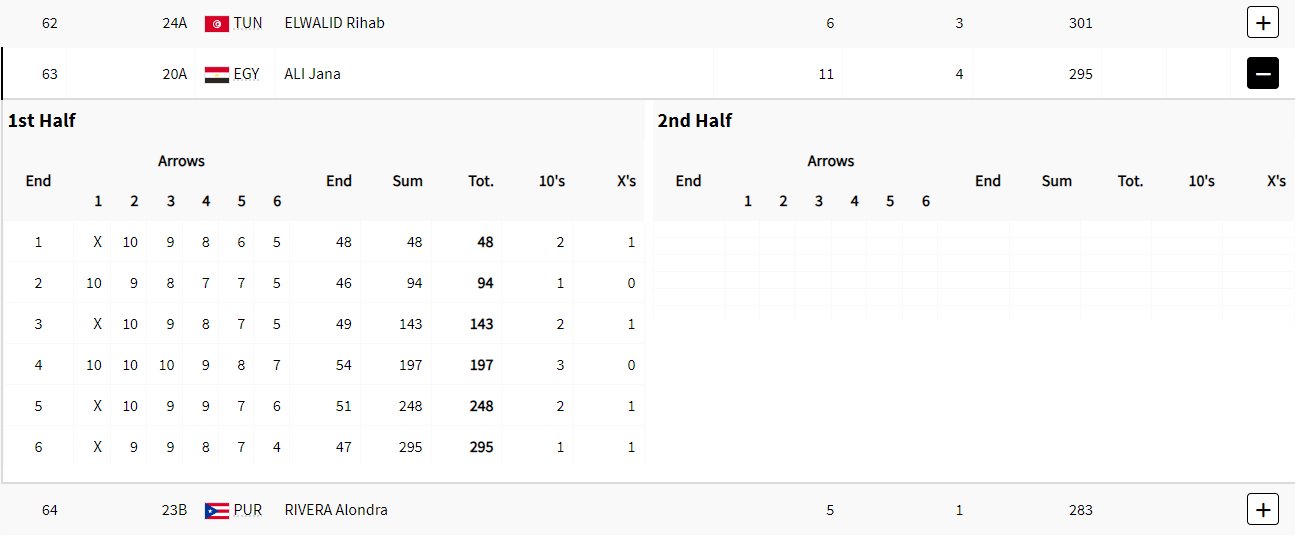Collapse ALI Jana's score details
Viewport: 1295px width, 536px height.
1262,73
